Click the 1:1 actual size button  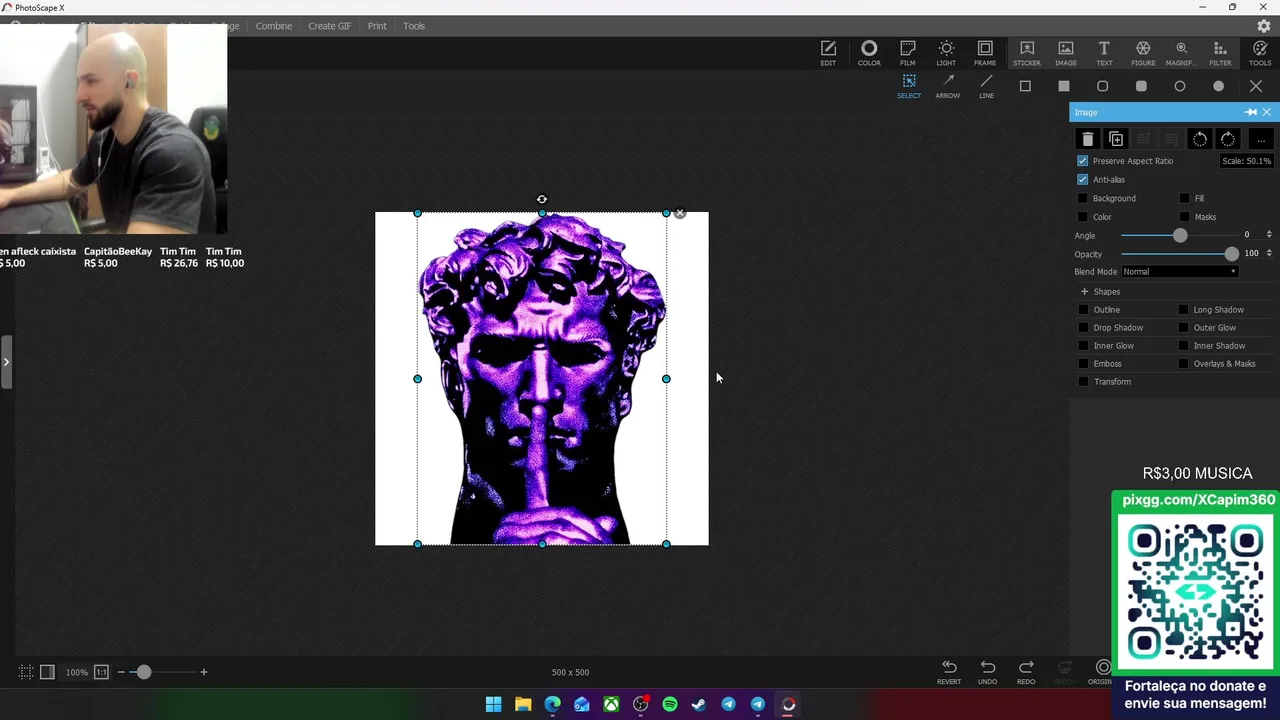(x=101, y=672)
